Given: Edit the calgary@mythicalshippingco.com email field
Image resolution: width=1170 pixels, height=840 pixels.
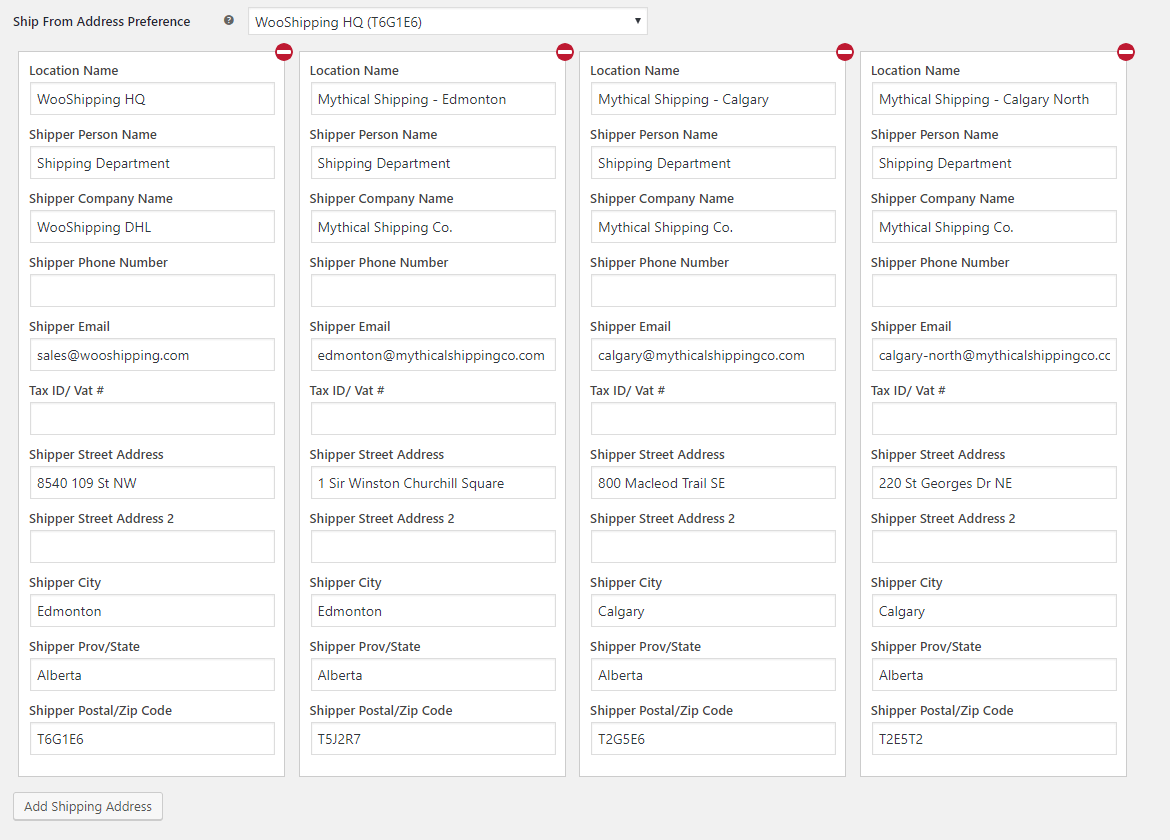Looking at the screenshot, I should (713, 355).
